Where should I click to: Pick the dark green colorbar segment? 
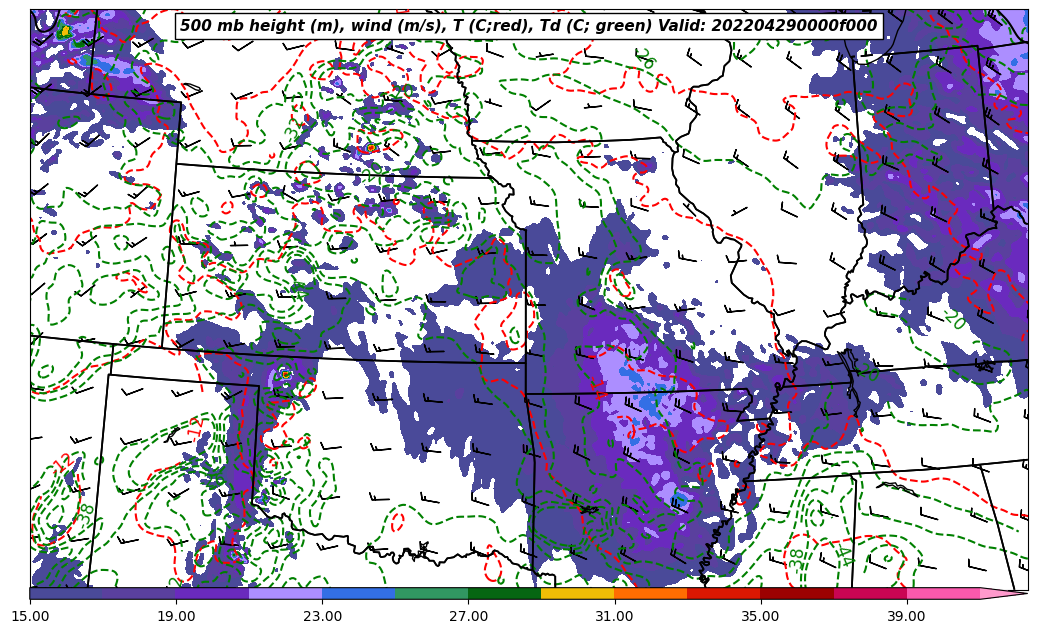504,593
